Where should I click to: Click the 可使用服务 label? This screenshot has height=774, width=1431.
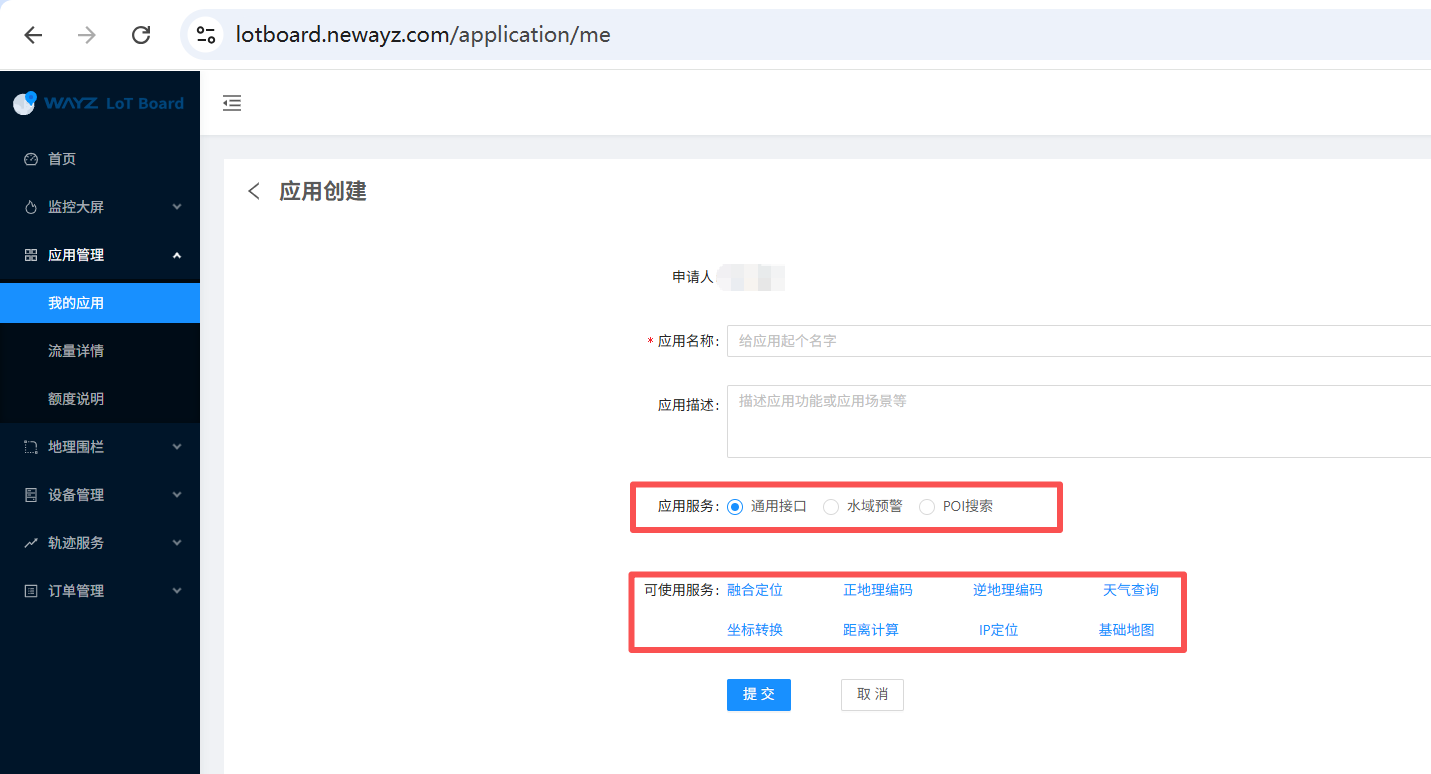tap(682, 590)
